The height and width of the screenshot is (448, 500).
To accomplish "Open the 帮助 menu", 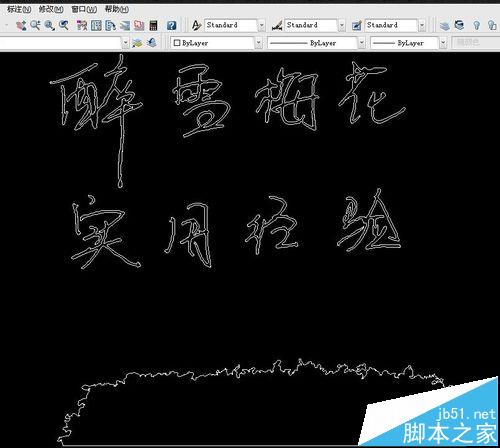I will click(117, 9).
